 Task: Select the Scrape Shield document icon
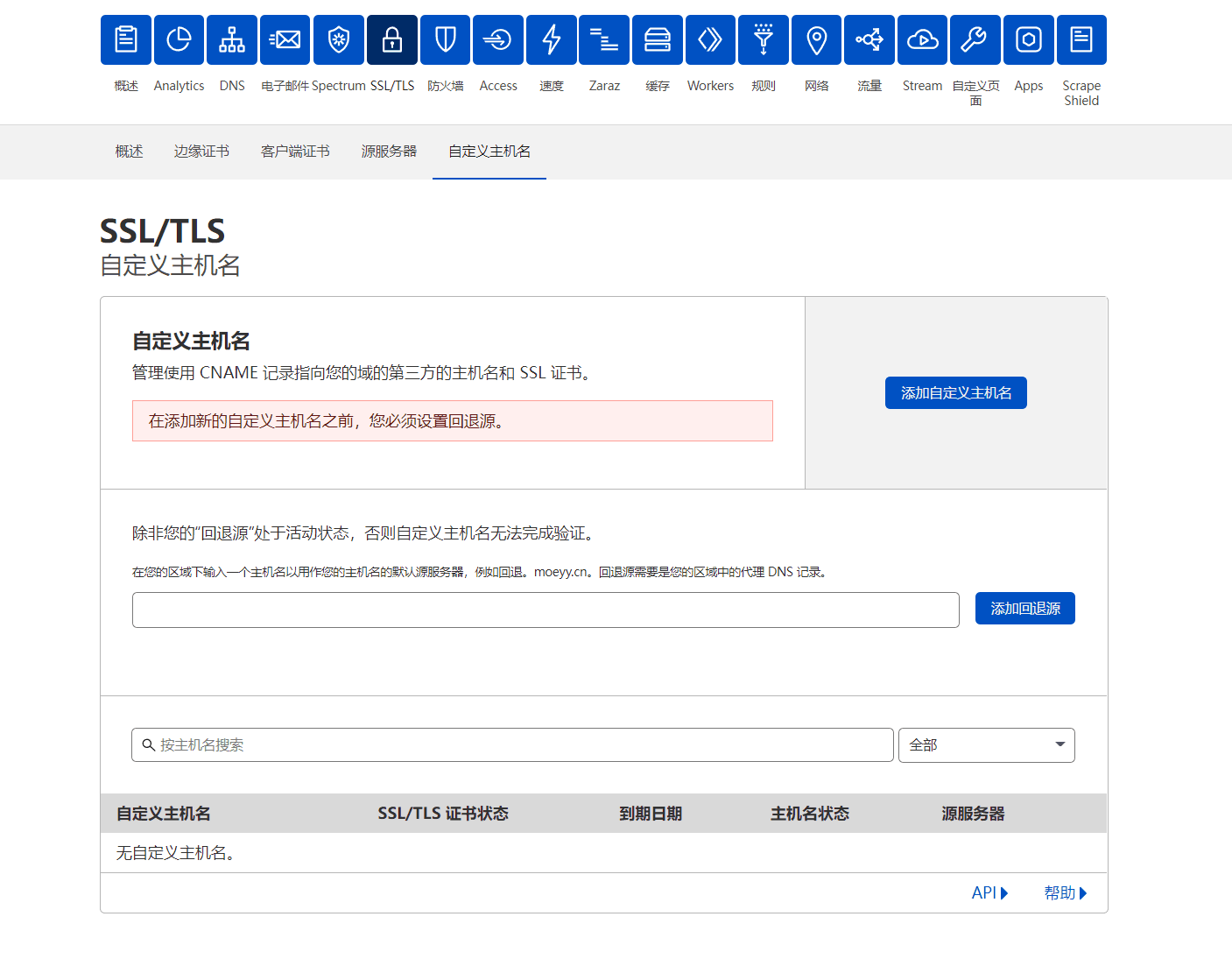tap(1081, 40)
